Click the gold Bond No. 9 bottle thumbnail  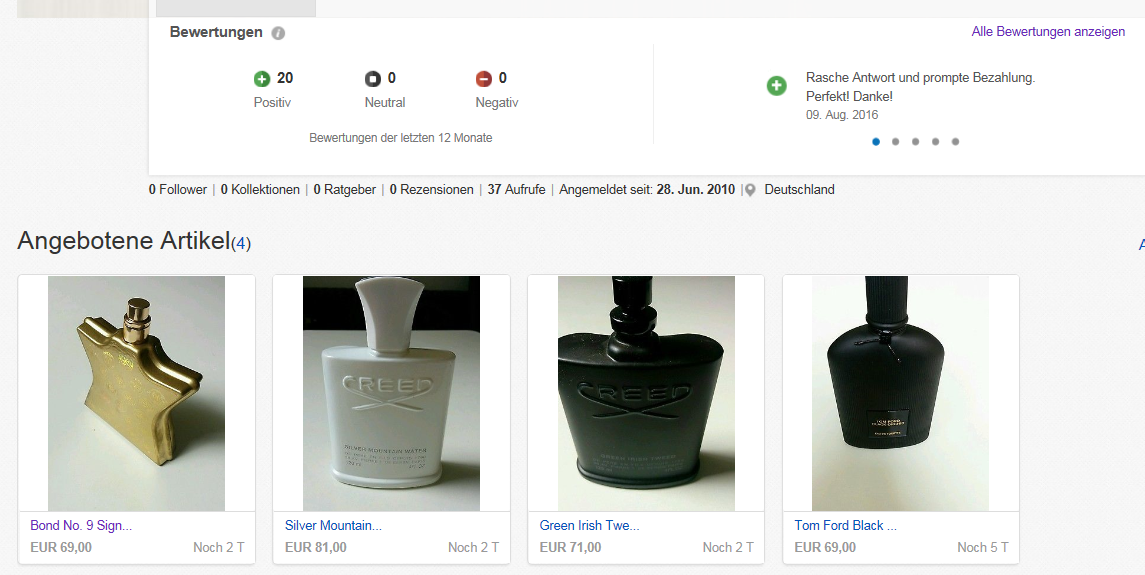137,393
